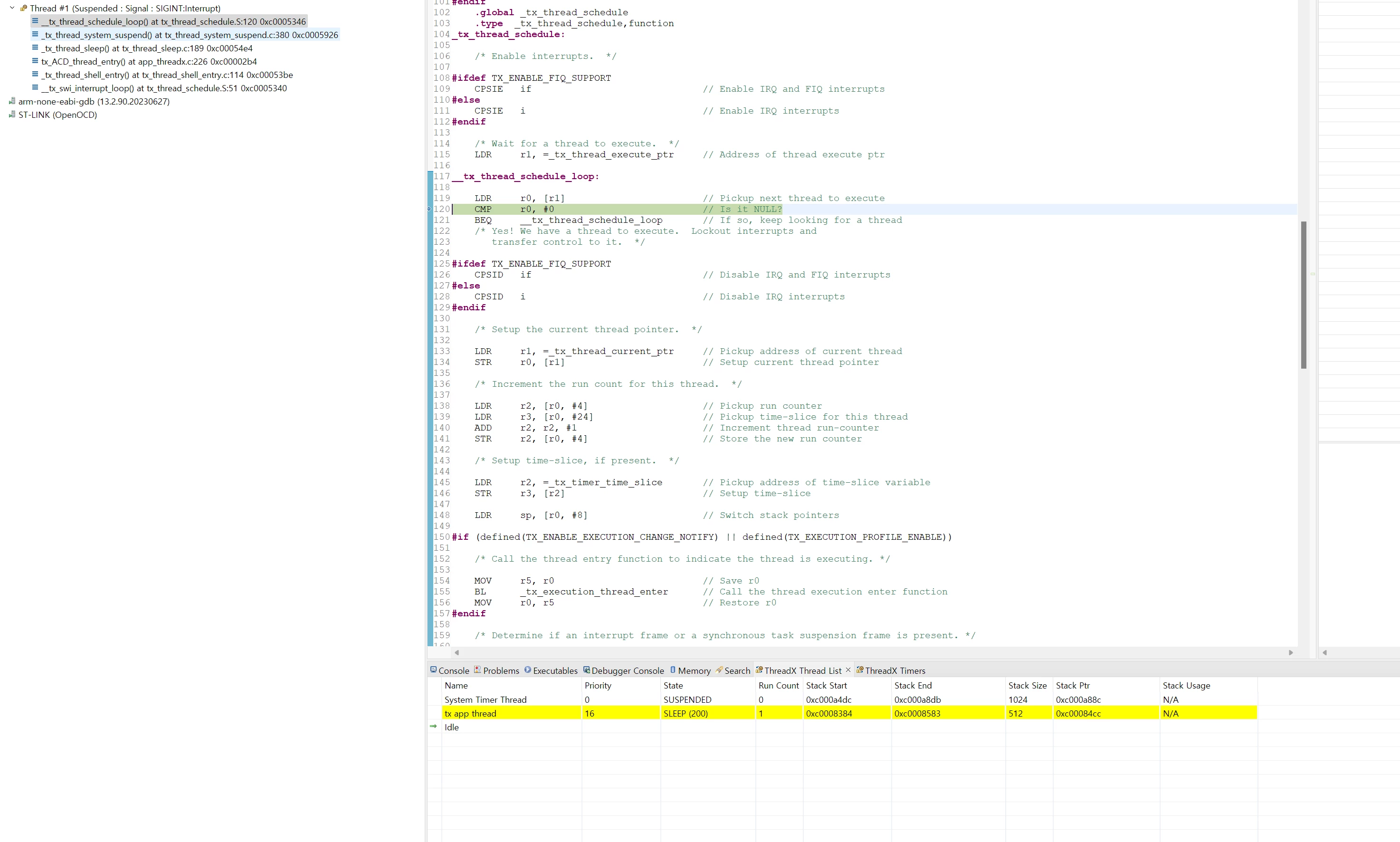
Task: Sort thread list by Run Count column
Action: 779,685
